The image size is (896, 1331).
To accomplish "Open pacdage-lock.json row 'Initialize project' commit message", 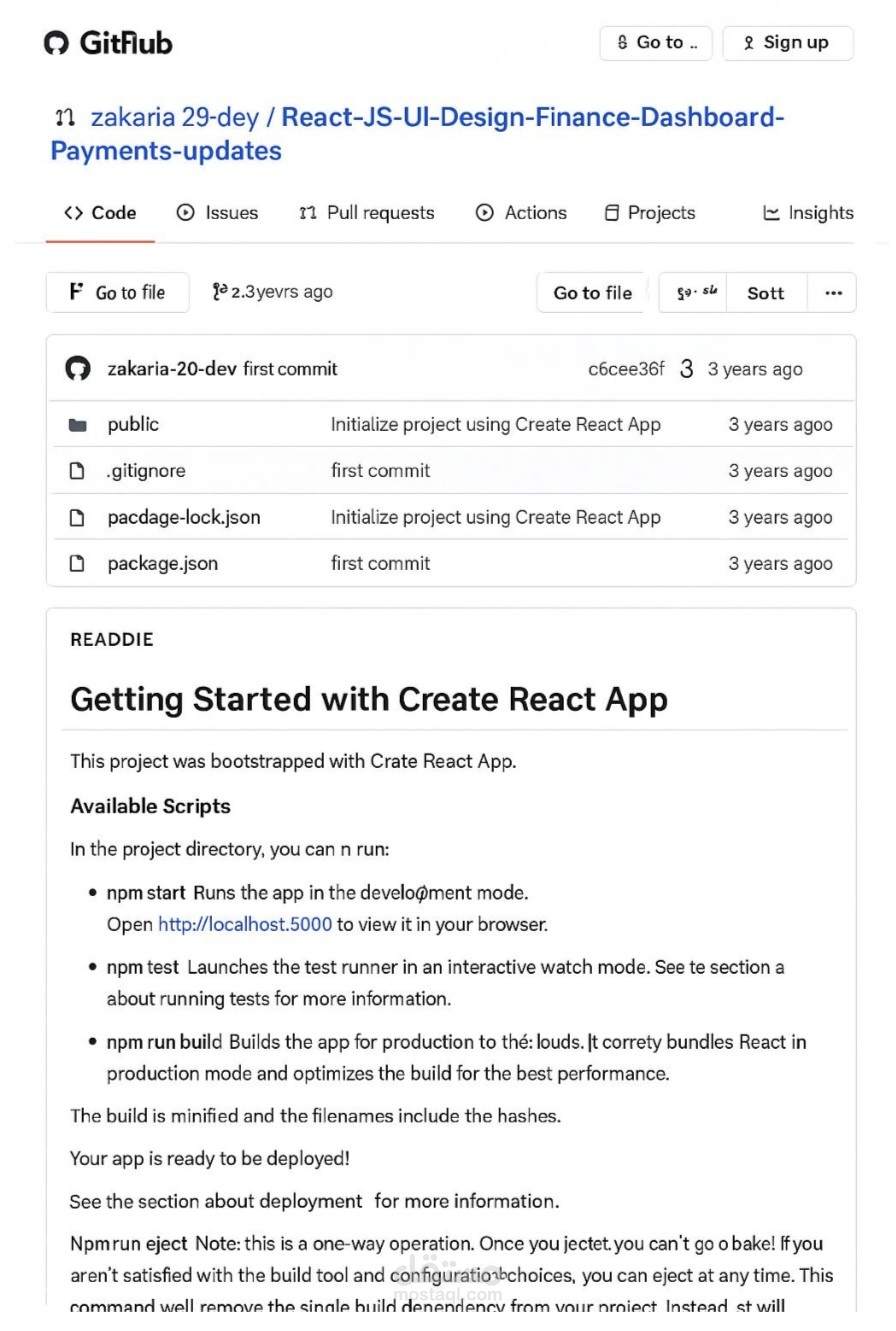I will coord(496,518).
